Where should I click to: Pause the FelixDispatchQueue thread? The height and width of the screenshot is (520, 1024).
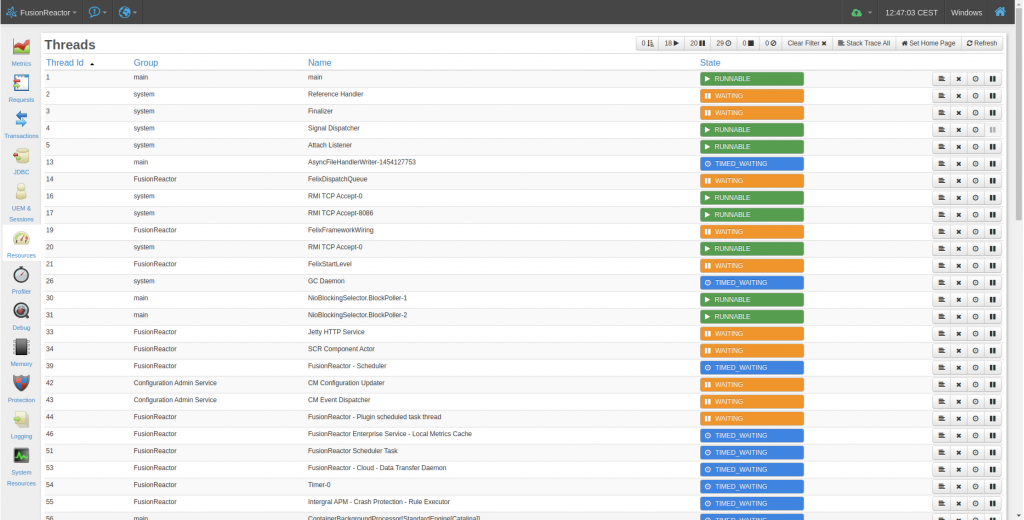[993, 181]
